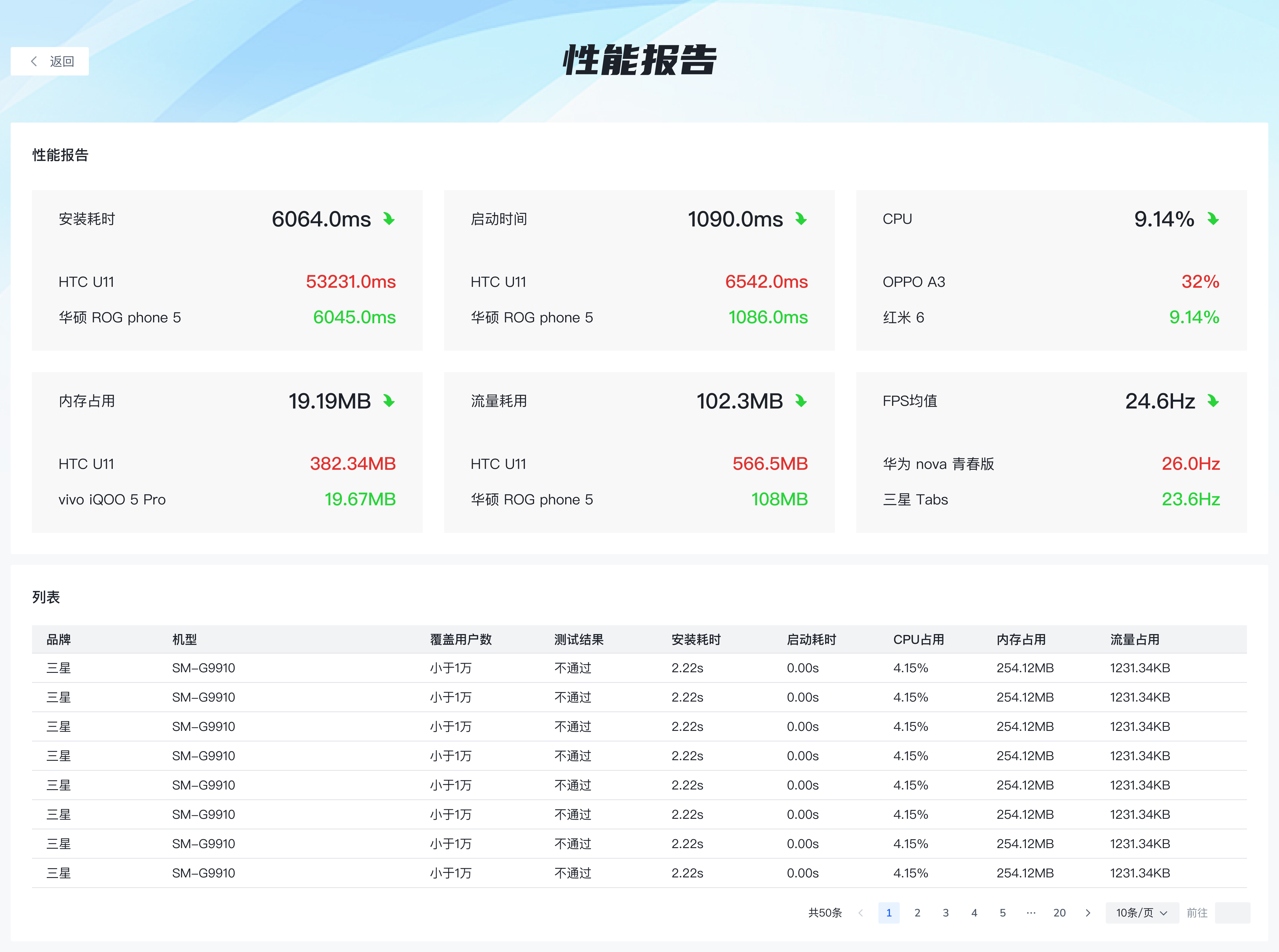
Task: Select page 3 in pagination
Action: click(x=946, y=913)
